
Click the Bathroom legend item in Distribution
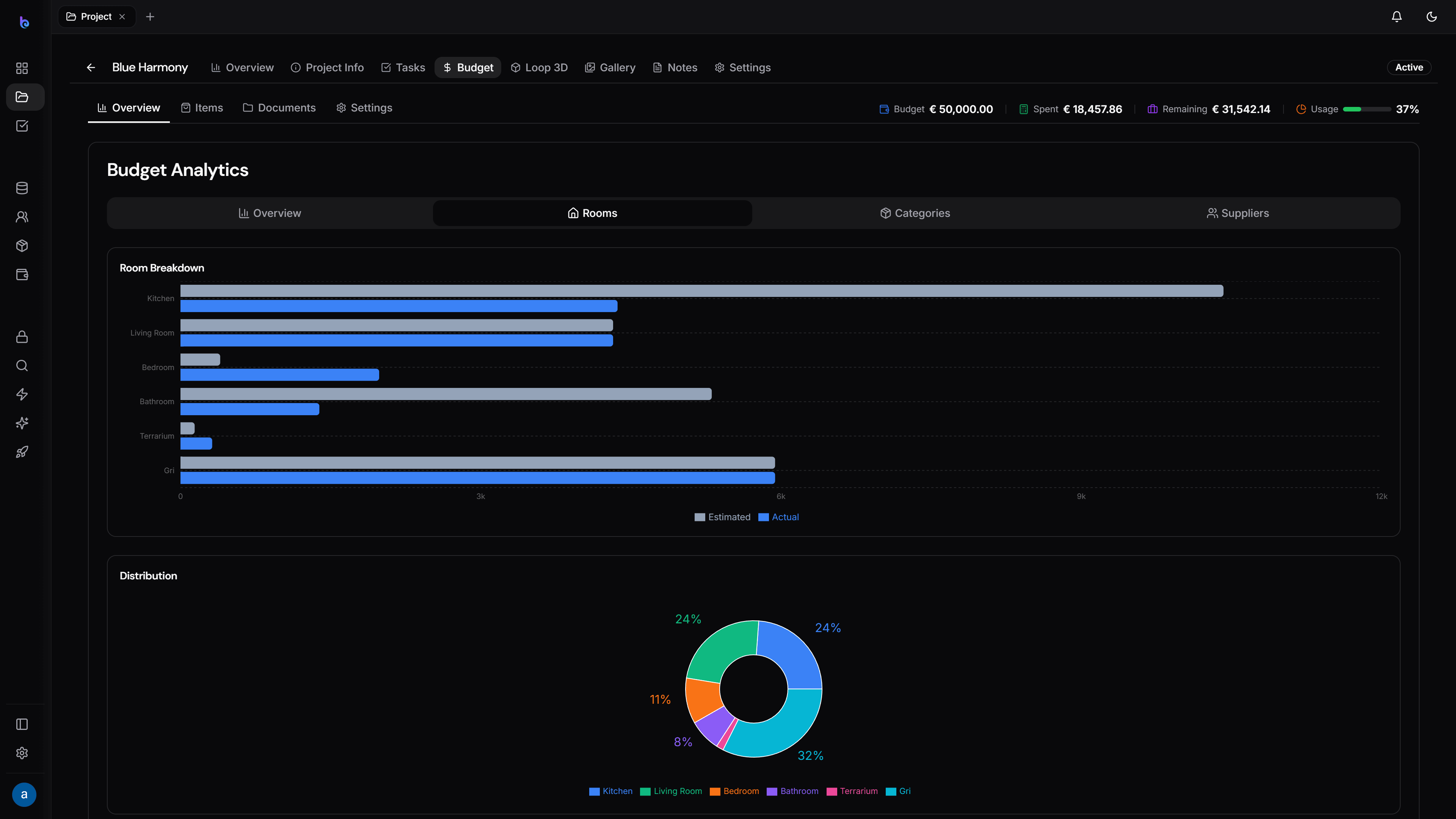[792, 791]
